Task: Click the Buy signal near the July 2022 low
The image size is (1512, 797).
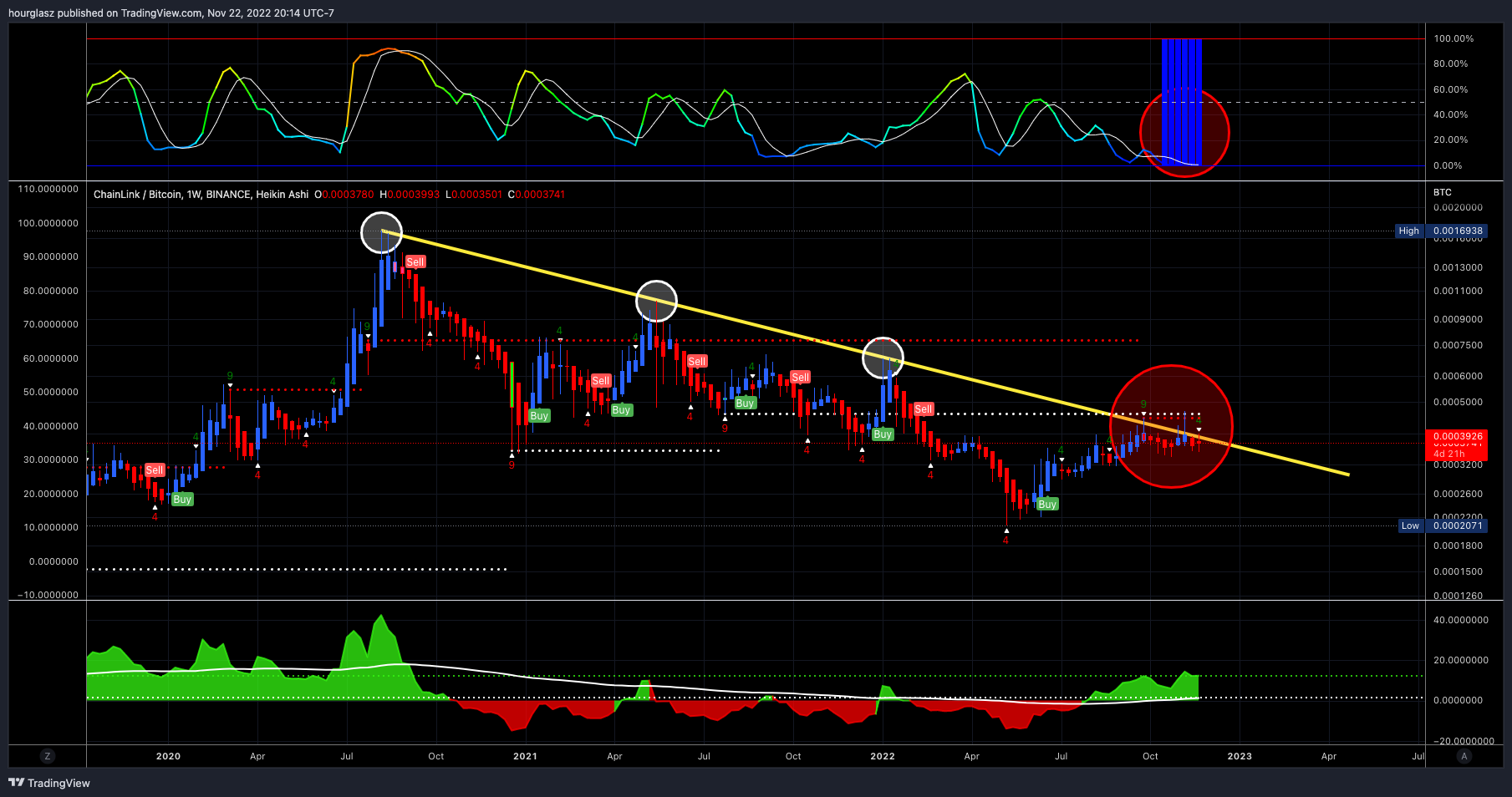Action: pos(1047,505)
